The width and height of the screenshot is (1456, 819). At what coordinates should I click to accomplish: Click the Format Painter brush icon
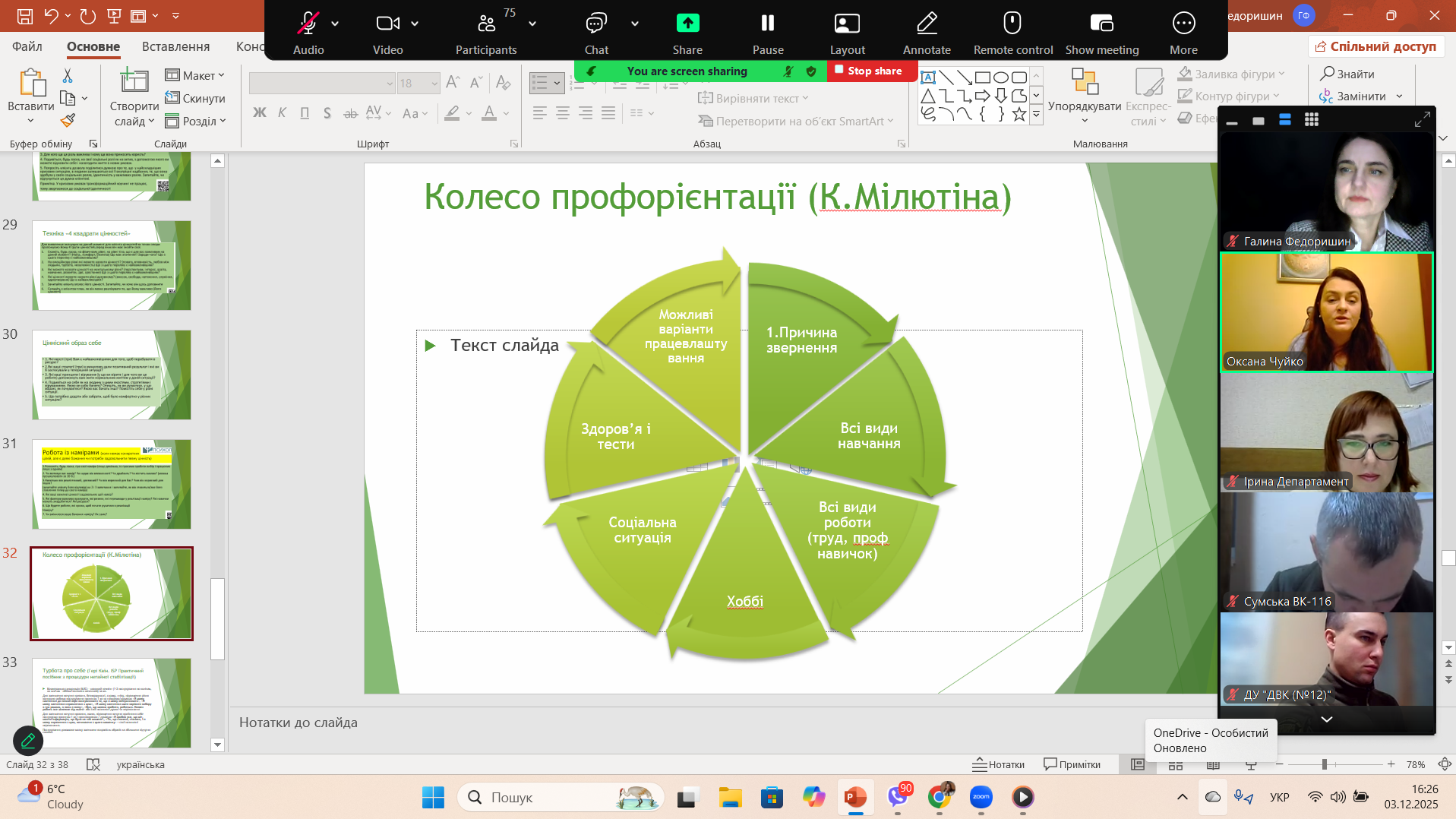click(68, 121)
